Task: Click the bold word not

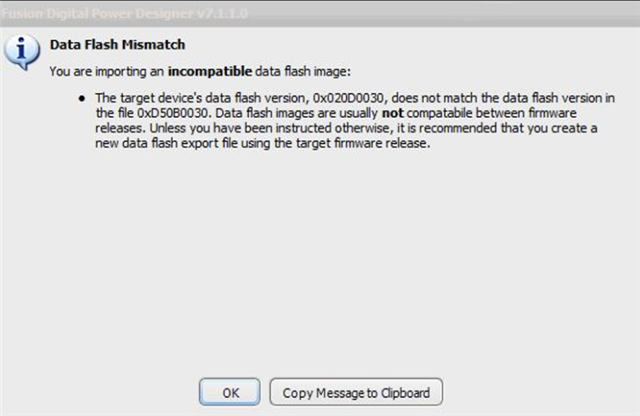Action: (x=392, y=113)
